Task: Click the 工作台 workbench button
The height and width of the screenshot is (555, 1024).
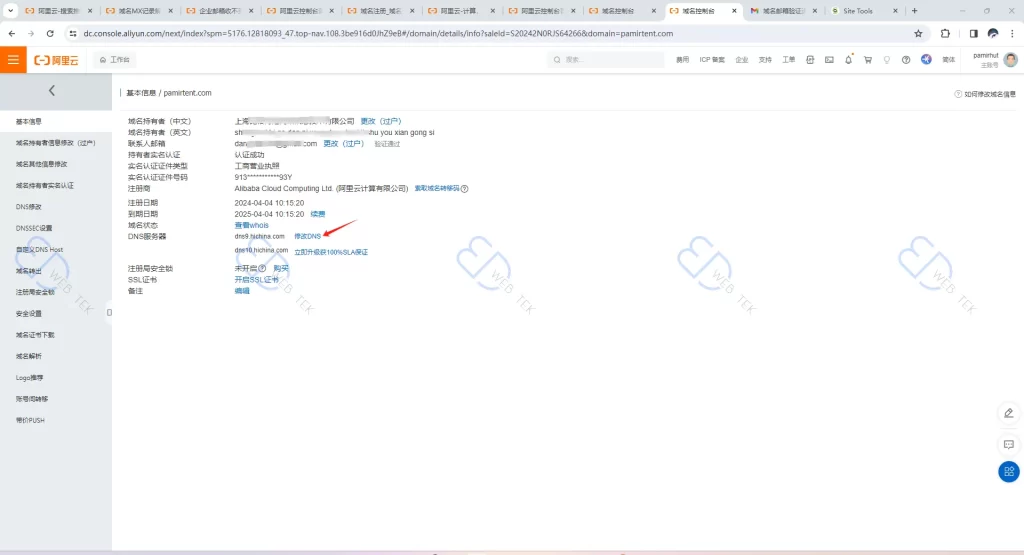Action: (115, 60)
